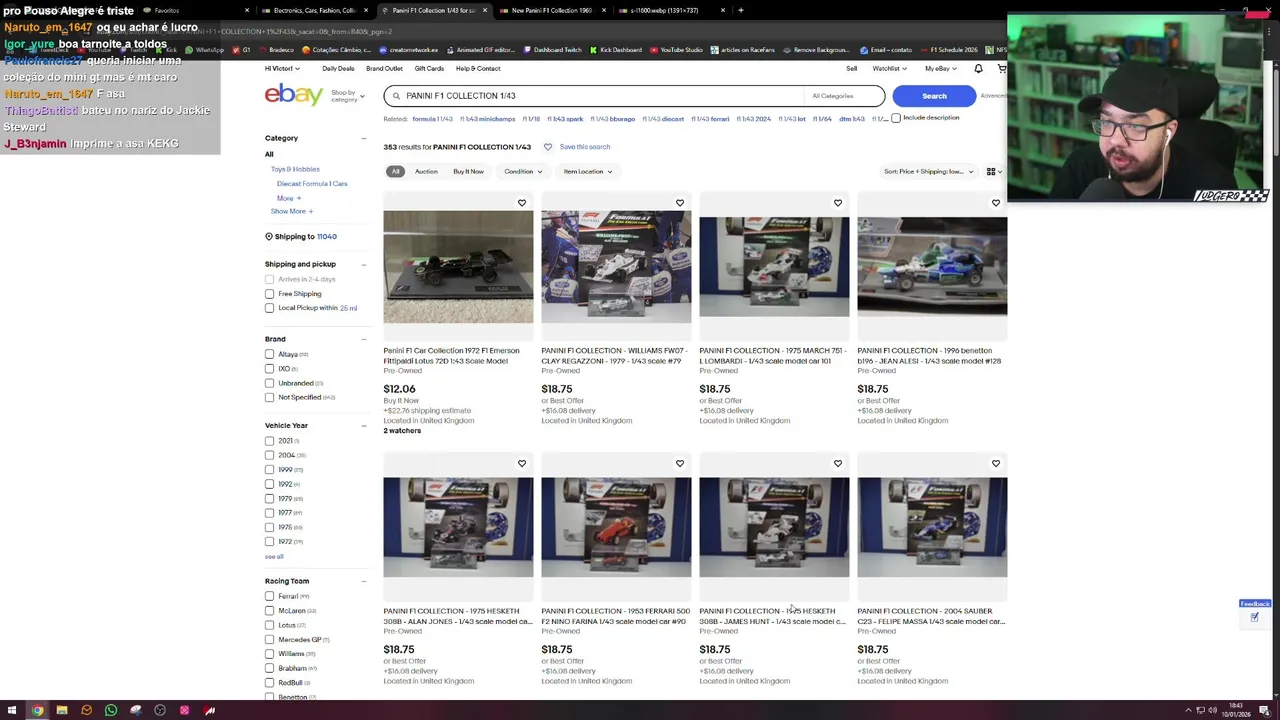Screen dimensions: 1280x720
Task: Click the Help & Contact link
Action: click(478, 69)
